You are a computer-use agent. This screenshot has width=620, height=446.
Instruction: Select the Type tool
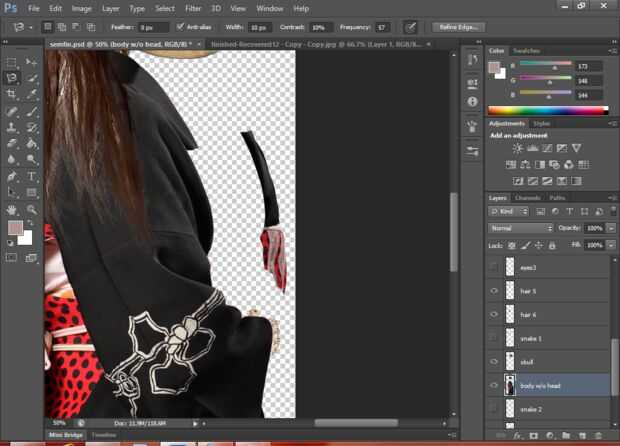32,176
